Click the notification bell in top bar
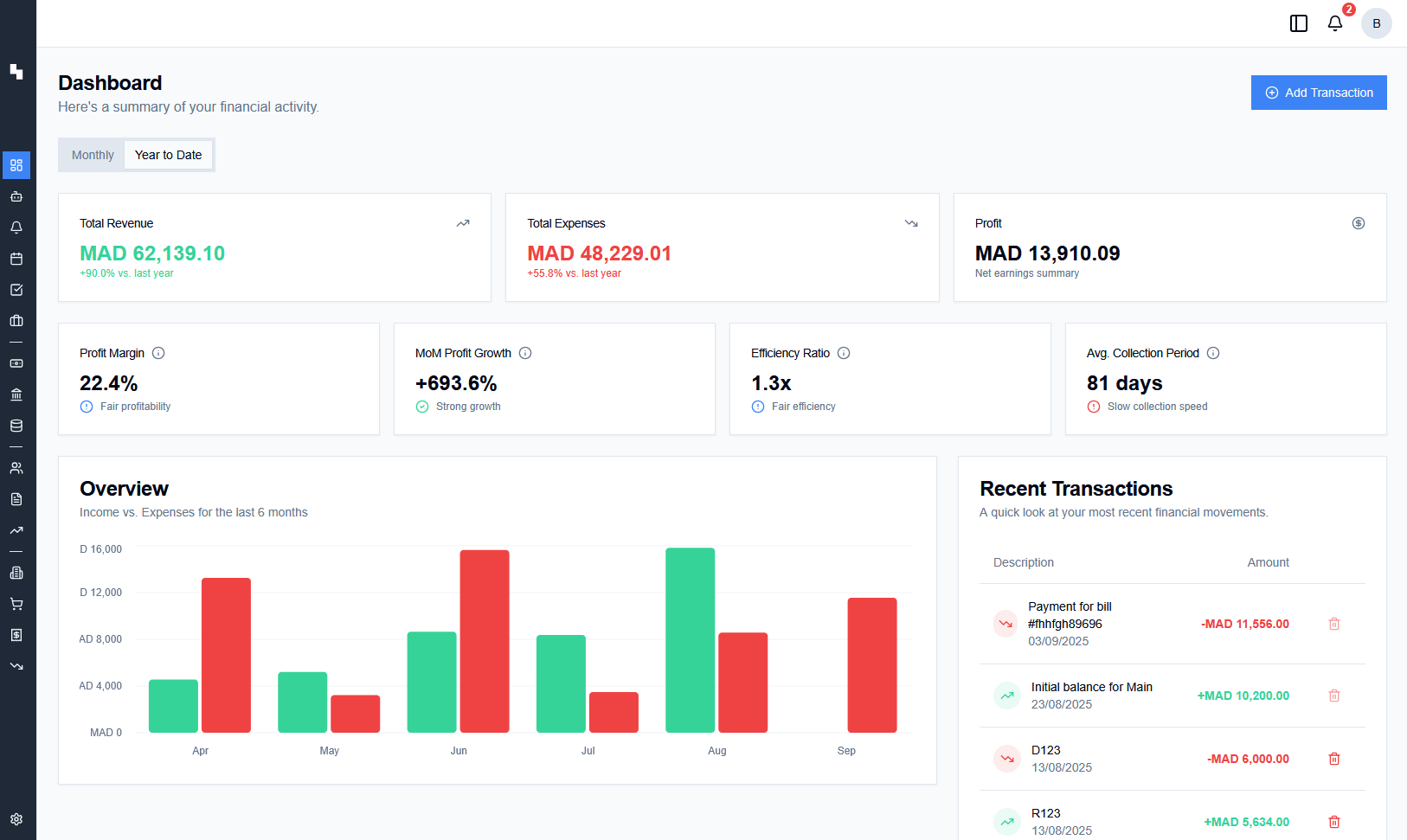The height and width of the screenshot is (840, 1407). (1335, 23)
